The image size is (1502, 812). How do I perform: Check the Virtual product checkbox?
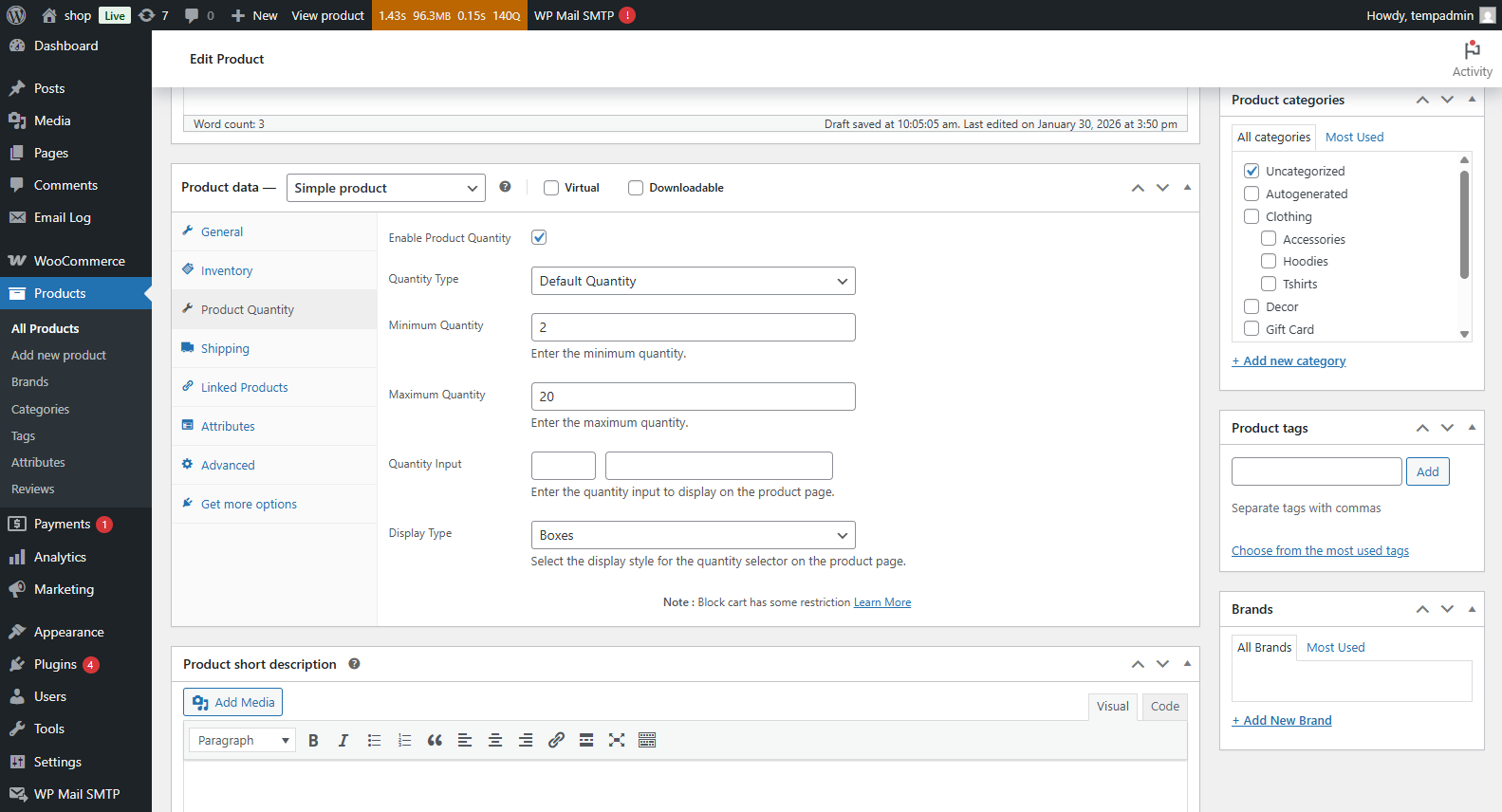551,188
